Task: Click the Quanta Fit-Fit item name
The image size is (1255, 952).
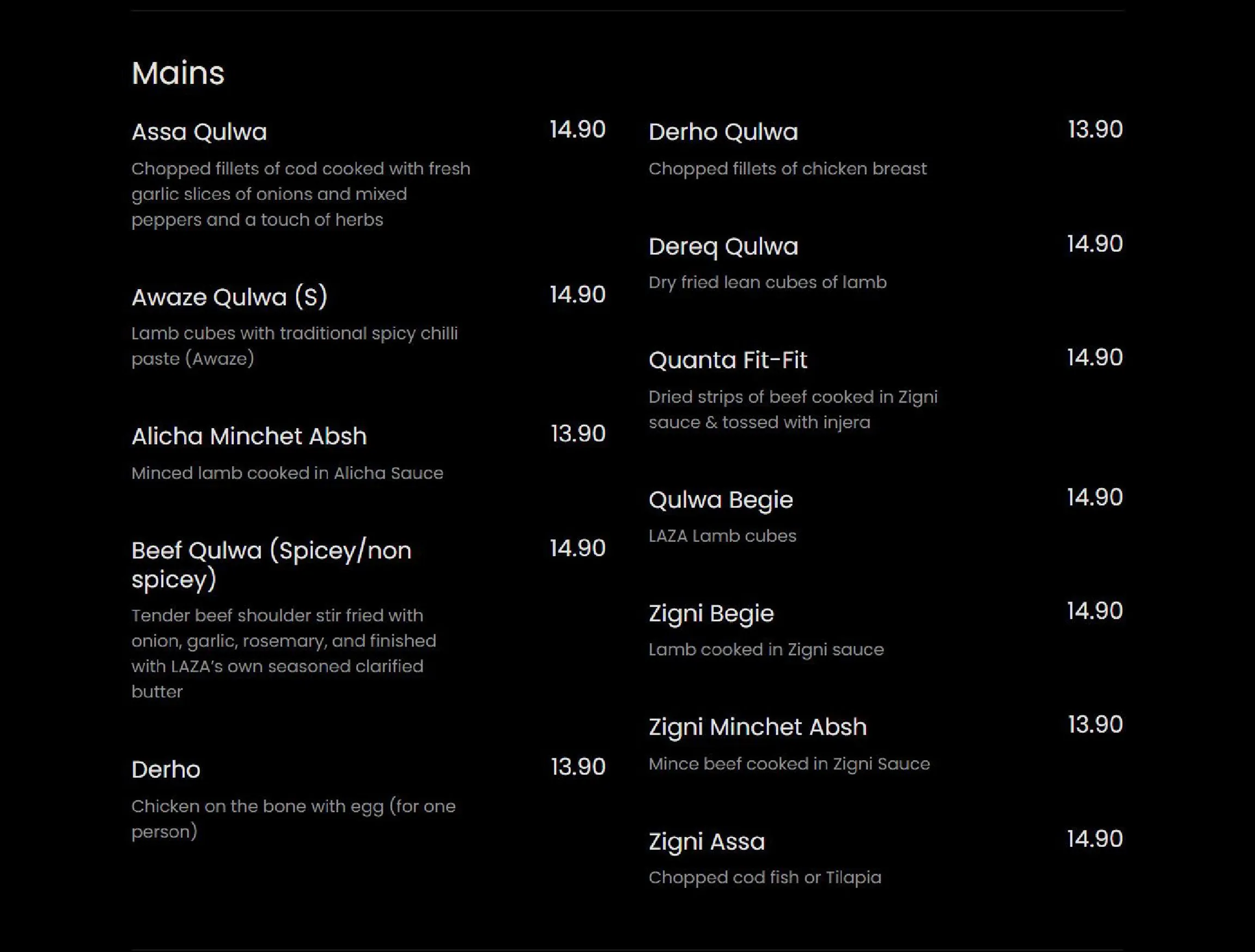Action: [728, 359]
